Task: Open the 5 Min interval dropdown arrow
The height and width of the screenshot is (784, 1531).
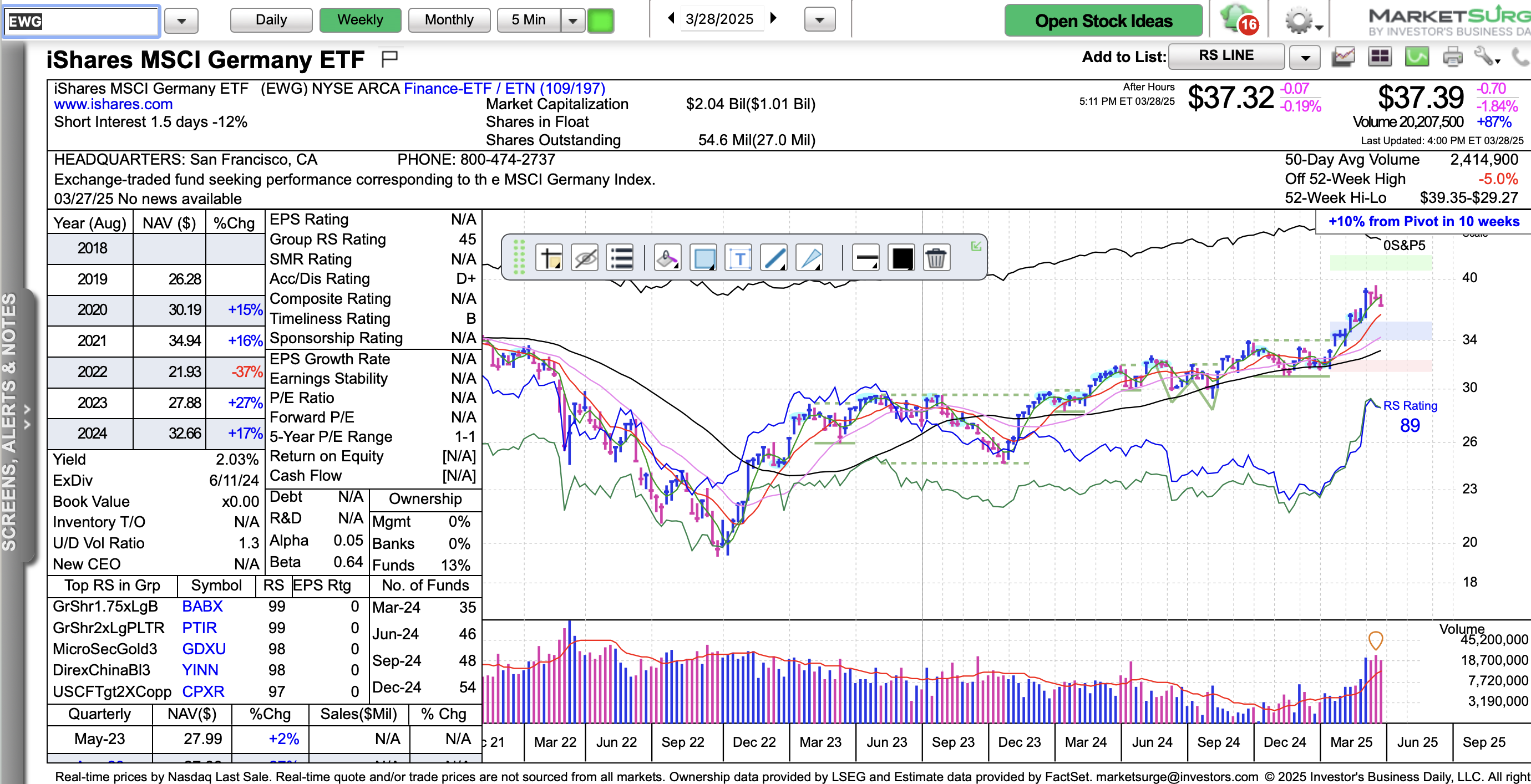Action: (x=573, y=21)
